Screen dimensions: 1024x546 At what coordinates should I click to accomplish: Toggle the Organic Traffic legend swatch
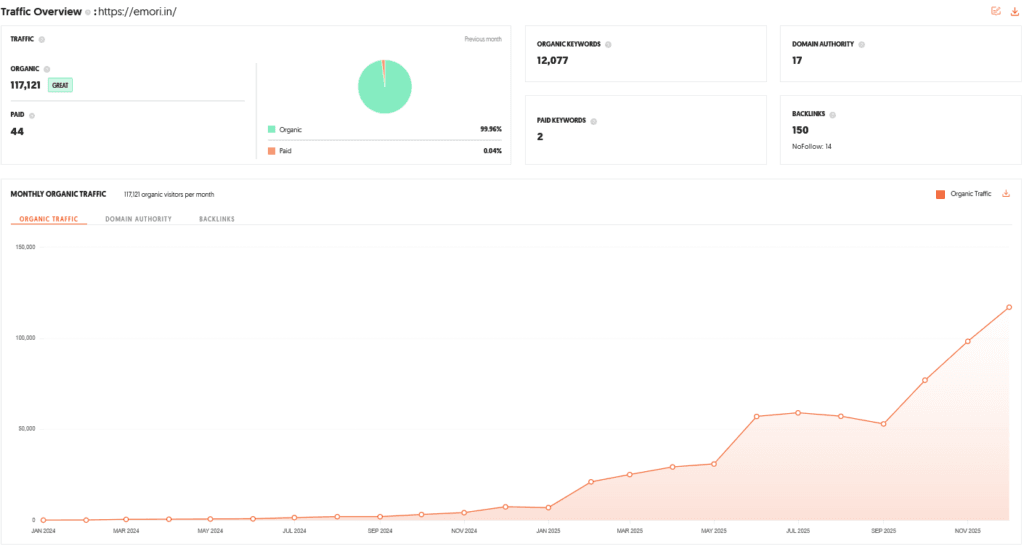(940, 194)
